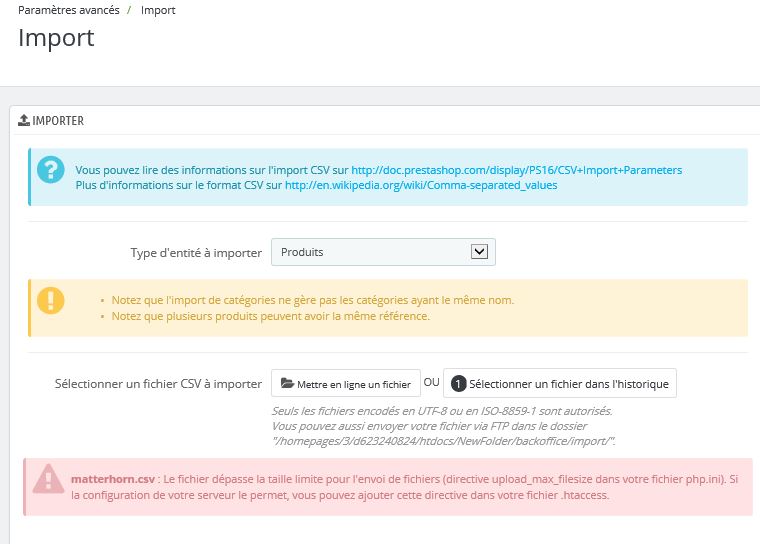Click Type d'entité à importer label

(196, 253)
